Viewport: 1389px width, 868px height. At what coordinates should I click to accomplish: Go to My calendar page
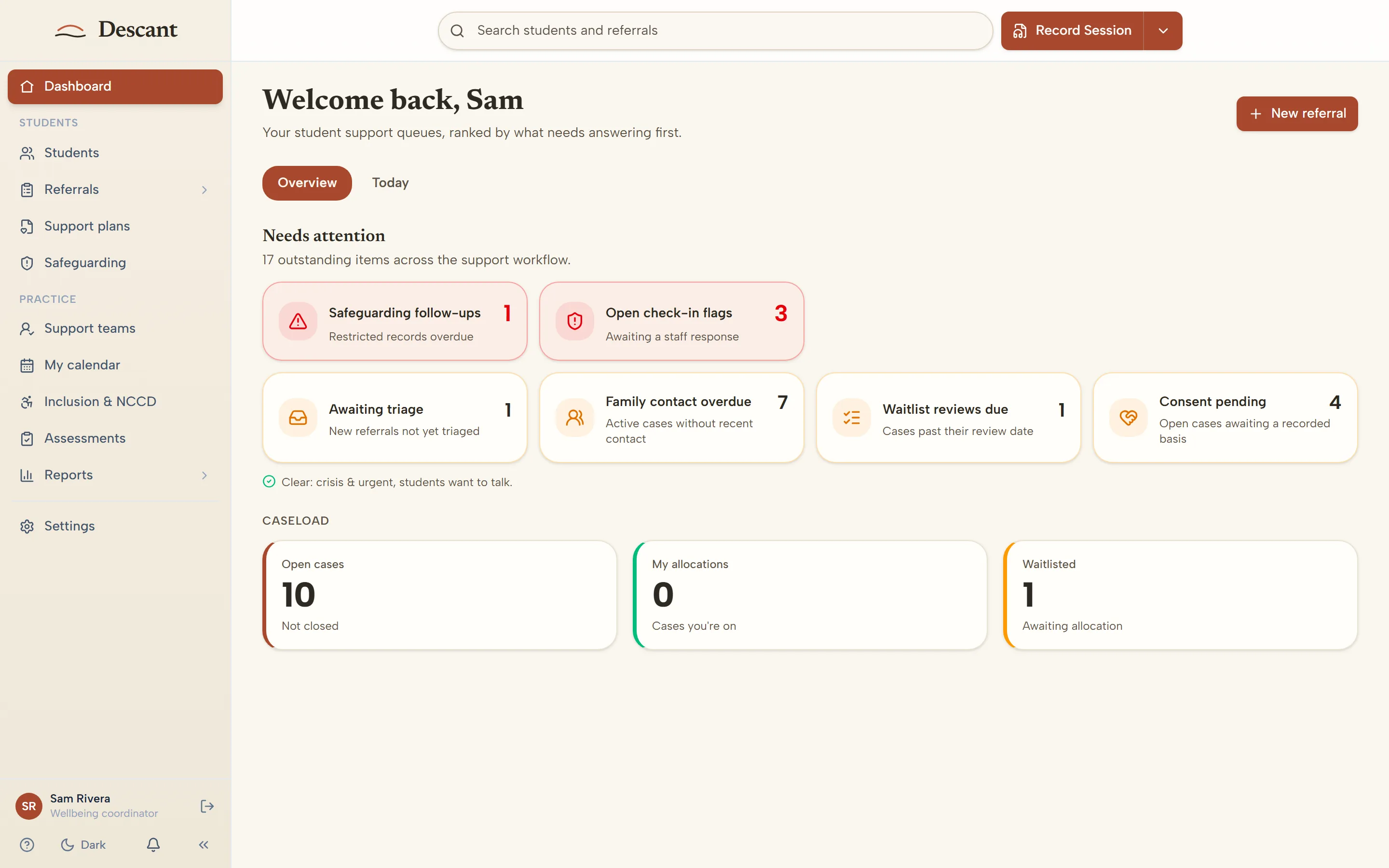115,365
